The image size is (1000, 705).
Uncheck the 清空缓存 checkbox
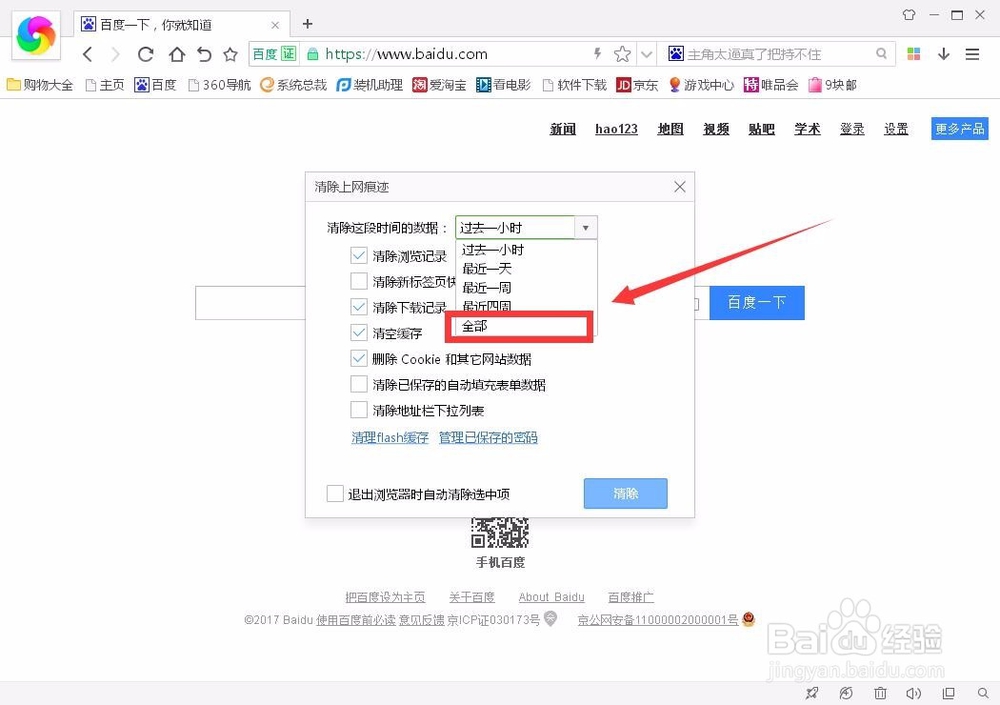tap(358, 331)
